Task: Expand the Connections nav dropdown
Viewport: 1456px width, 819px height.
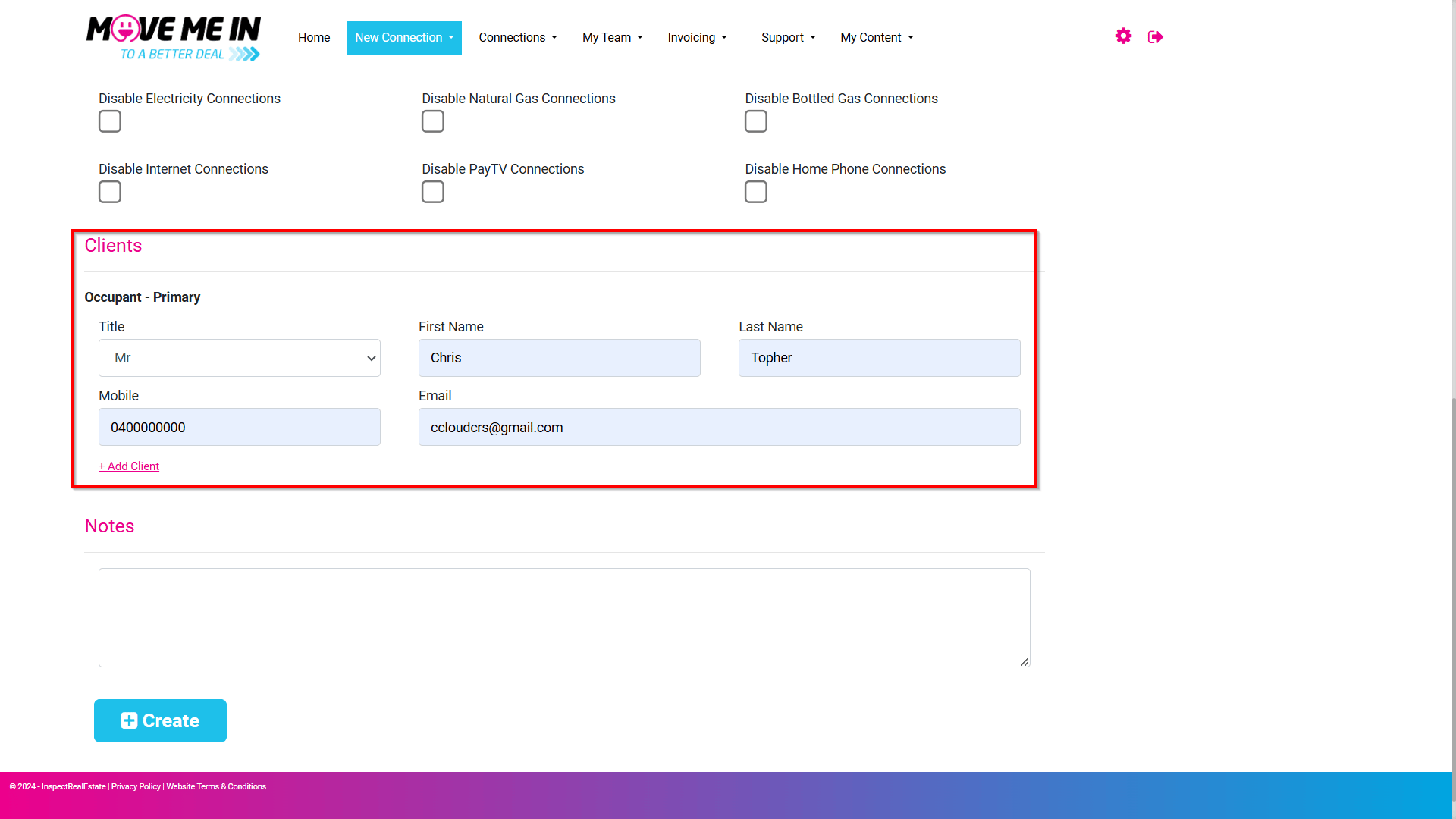Action: (518, 38)
